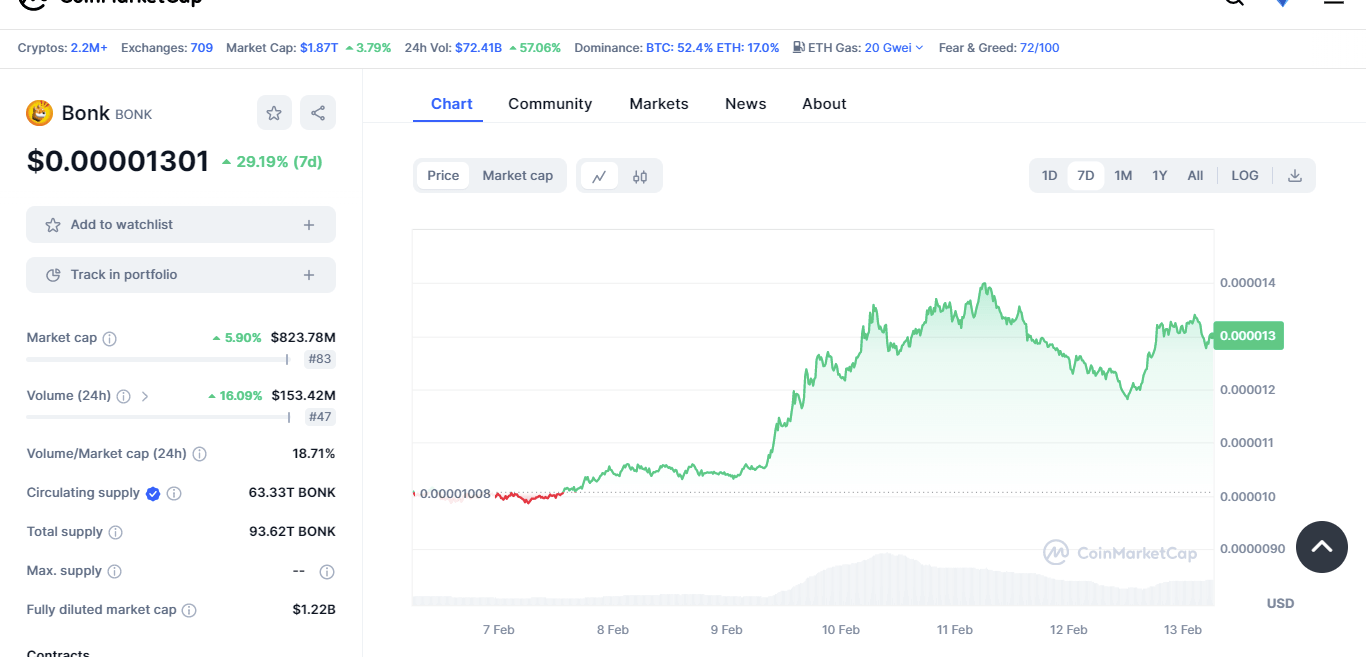Open the Fear & Greed 72/100 link
The image size is (1366, 657).
(x=1039, y=48)
